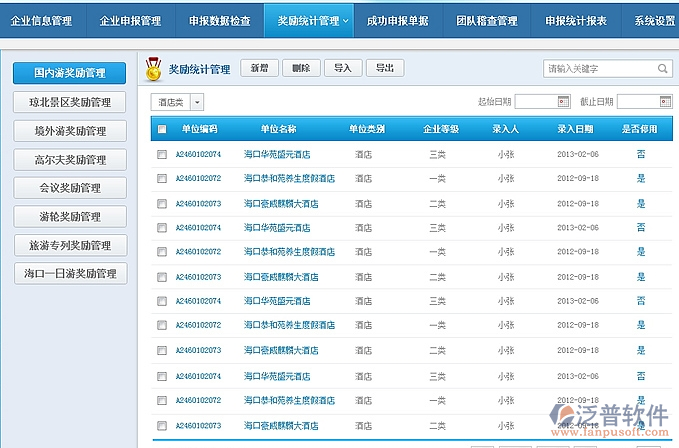The width and height of the screenshot is (679, 448).
Task: Click the 新增 button
Action: [258, 68]
